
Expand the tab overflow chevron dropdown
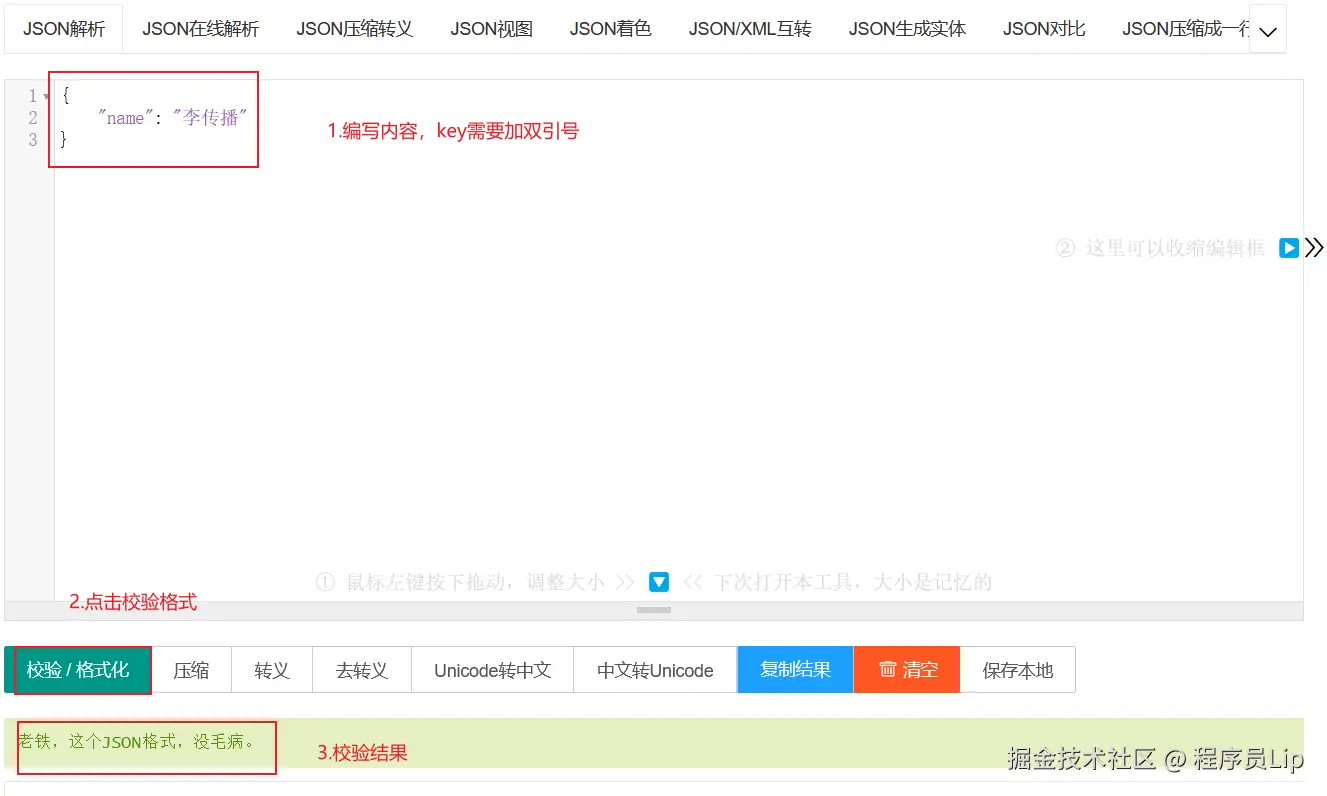pos(1268,30)
